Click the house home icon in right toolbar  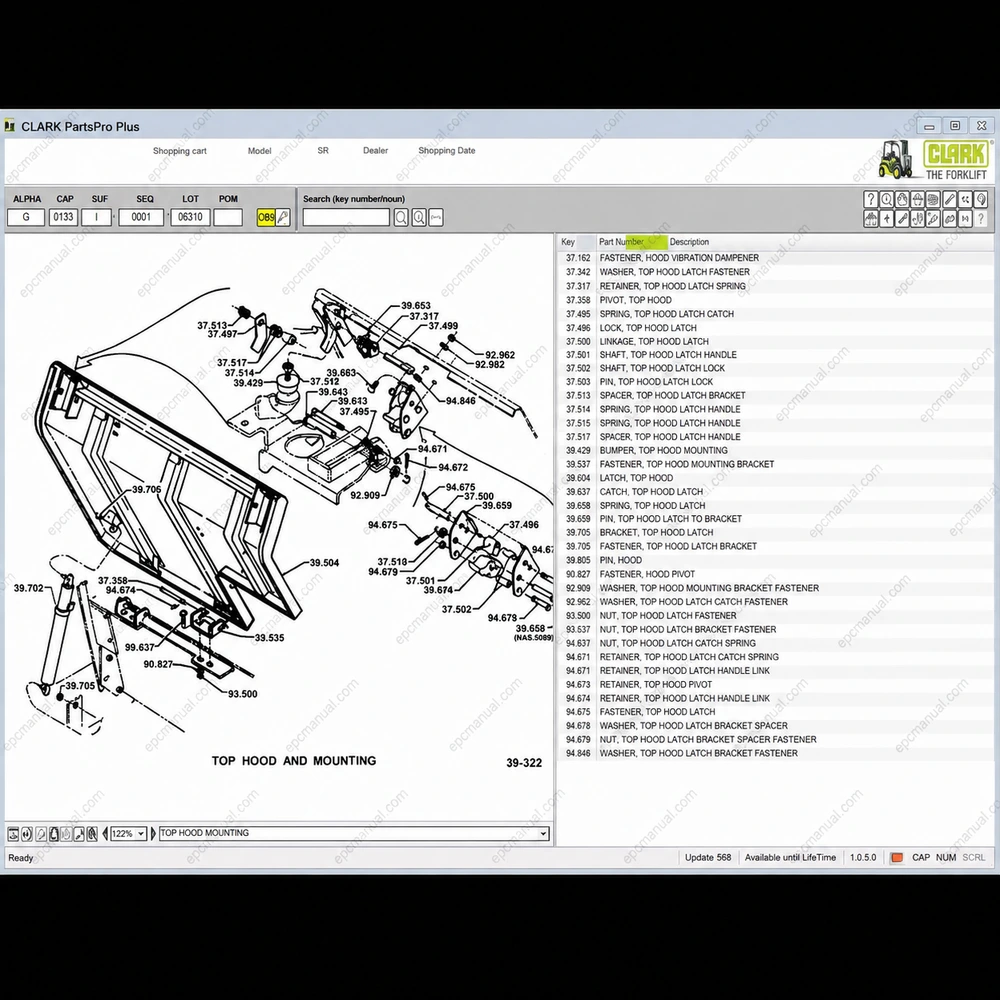[x=871, y=219]
